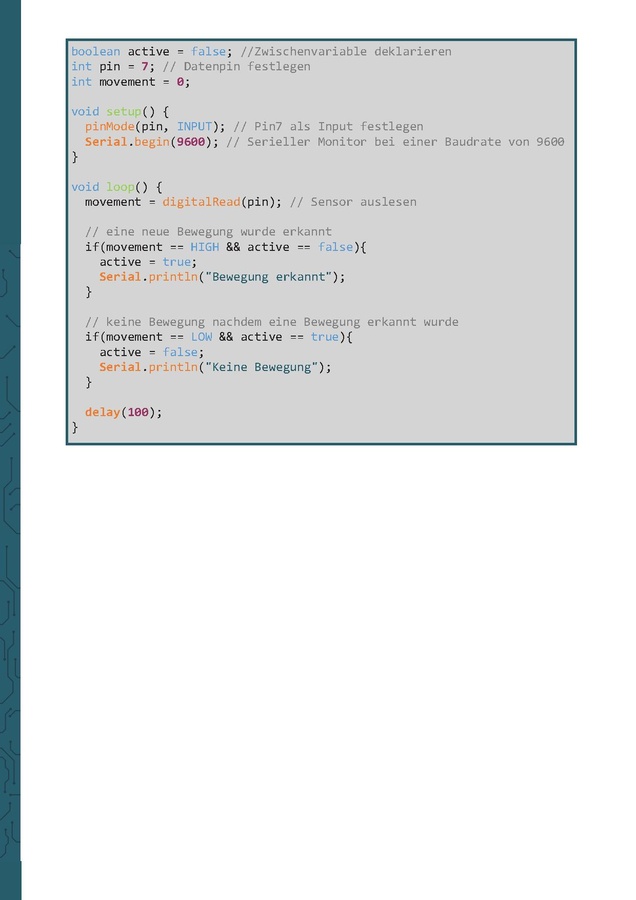Click the 'Serial.begin' call

click(127, 142)
